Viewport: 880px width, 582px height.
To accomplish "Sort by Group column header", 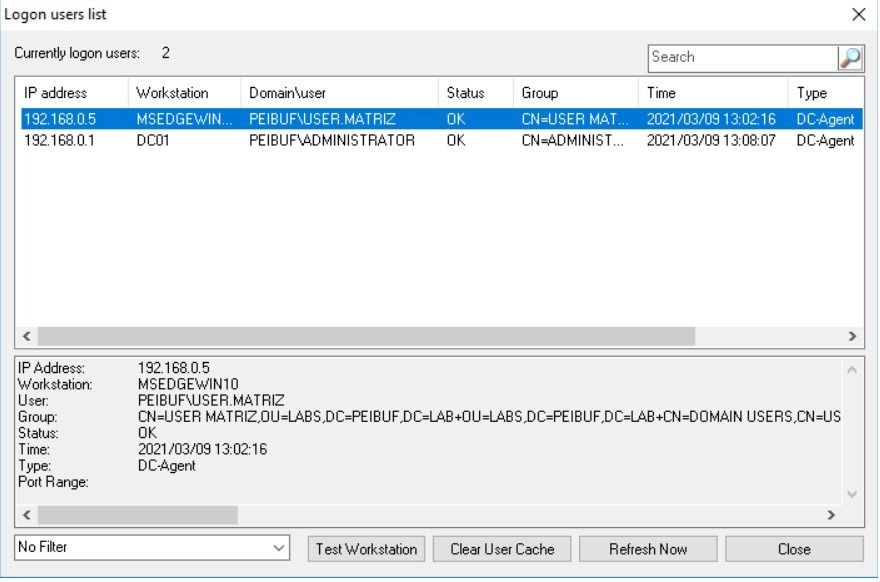I will click(576, 93).
